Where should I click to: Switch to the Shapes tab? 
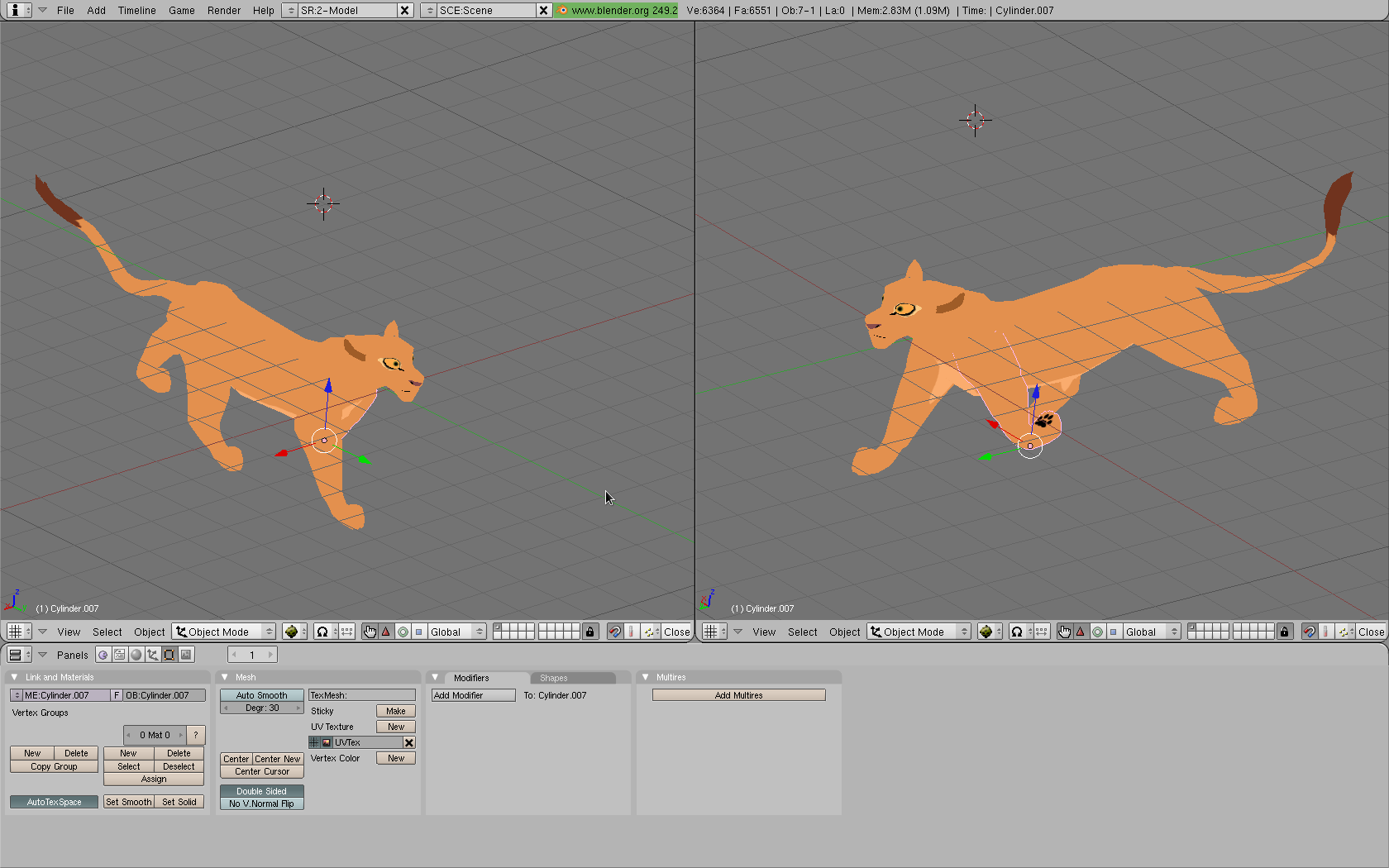[553, 678]
